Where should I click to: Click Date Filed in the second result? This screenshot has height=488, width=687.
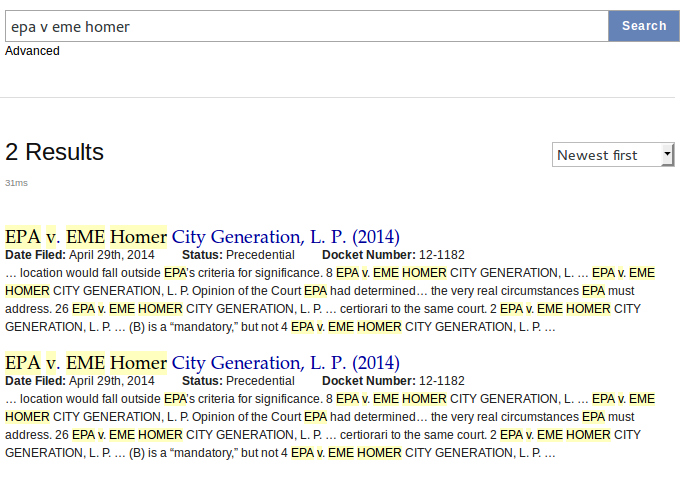point(35,381)
